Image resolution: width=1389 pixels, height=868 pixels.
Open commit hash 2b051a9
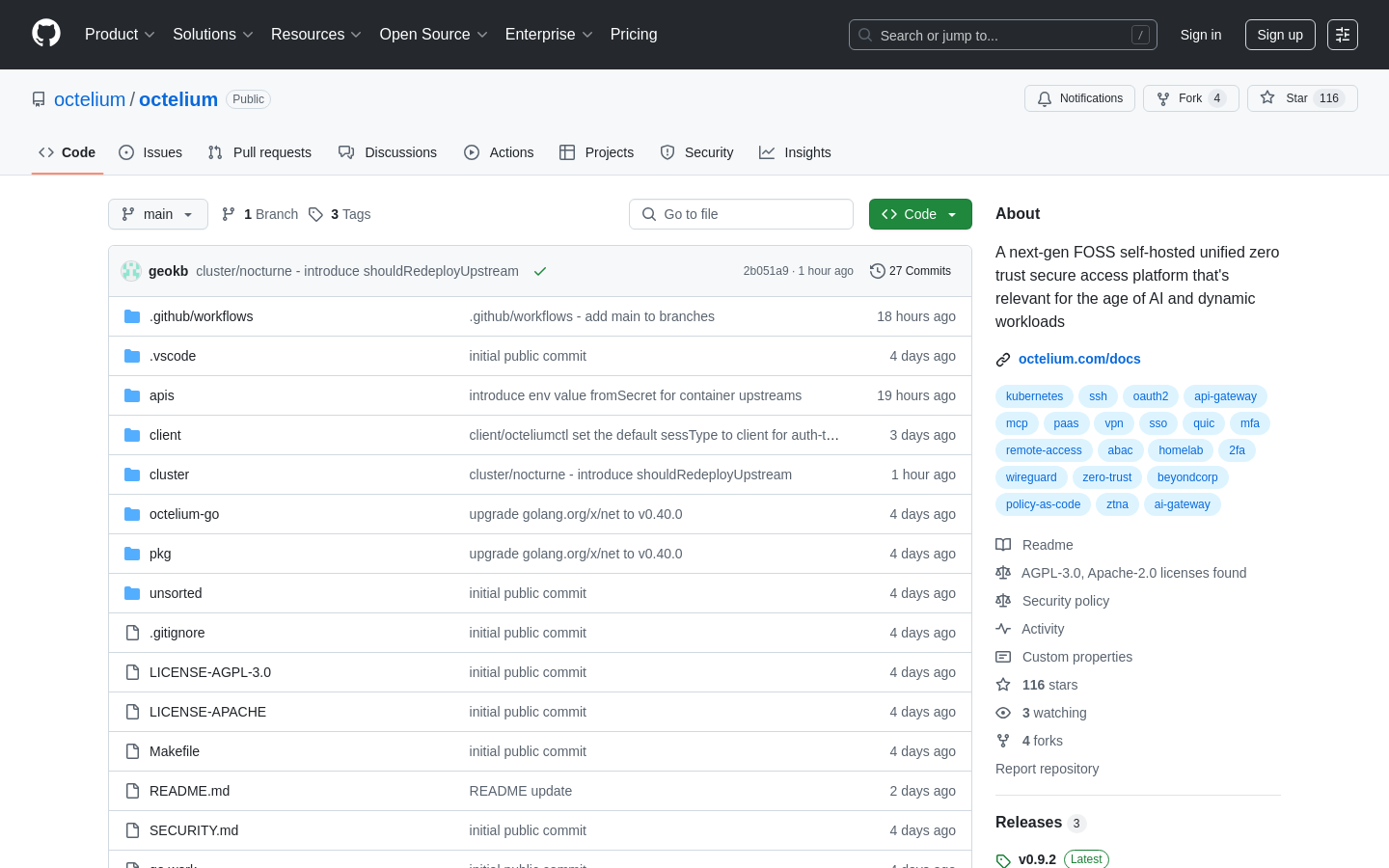766,271
